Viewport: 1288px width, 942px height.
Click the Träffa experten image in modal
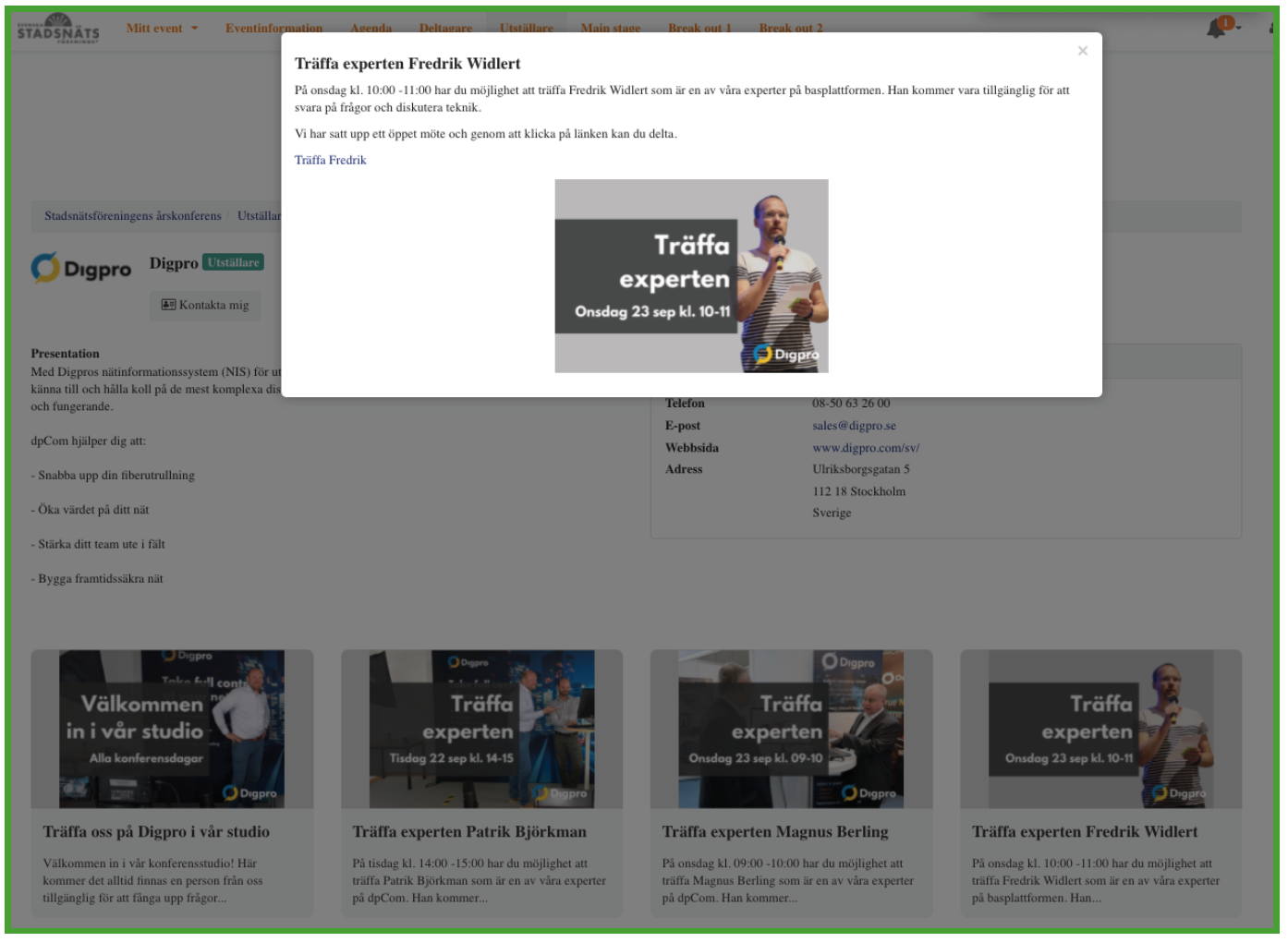(691, 276)
